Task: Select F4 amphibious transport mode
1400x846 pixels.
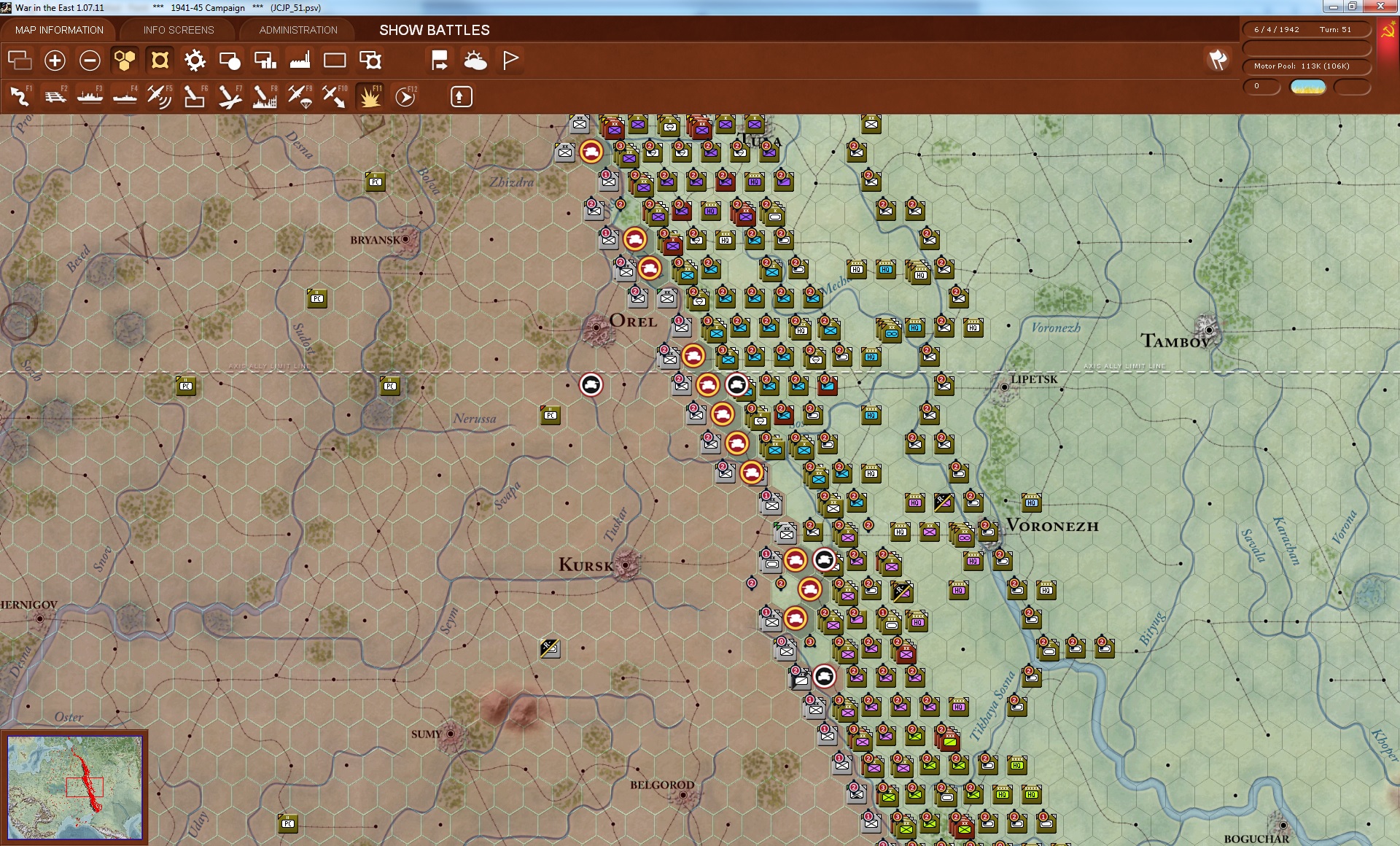Action: (125, 96)
